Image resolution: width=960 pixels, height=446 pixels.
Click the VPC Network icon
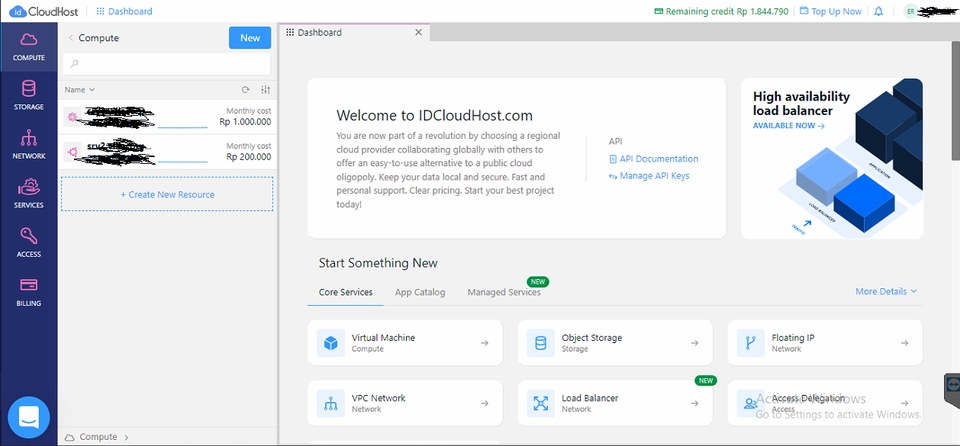coord(331,403)
